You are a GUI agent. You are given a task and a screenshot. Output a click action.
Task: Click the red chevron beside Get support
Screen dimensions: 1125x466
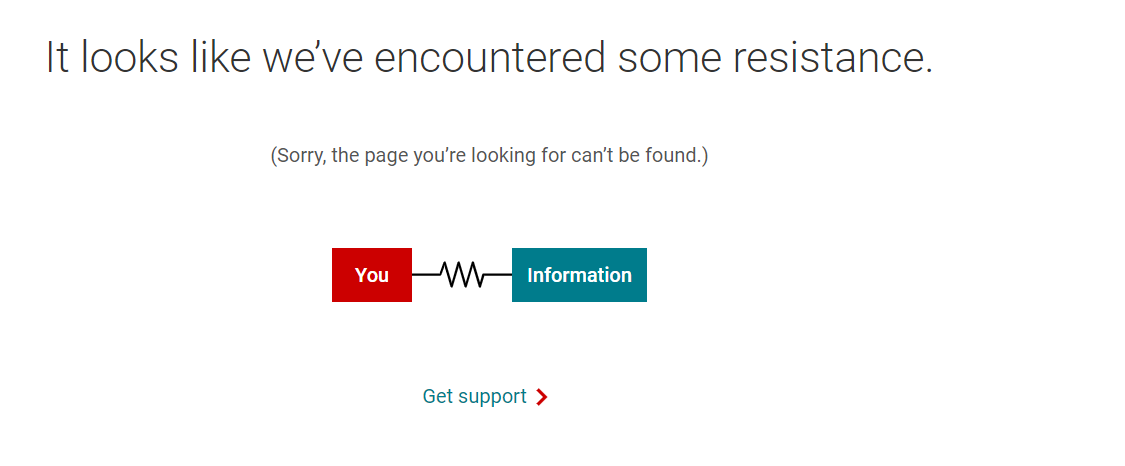[542, 396]
